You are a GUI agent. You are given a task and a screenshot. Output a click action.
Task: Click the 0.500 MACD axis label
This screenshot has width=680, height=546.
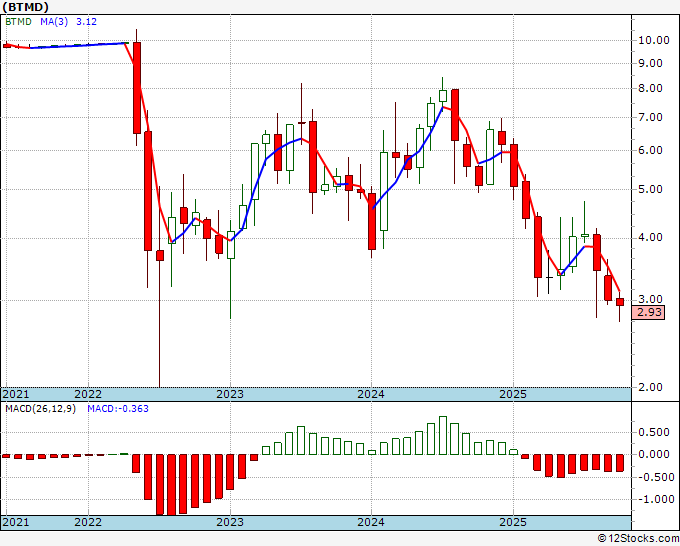click(654, 432)
